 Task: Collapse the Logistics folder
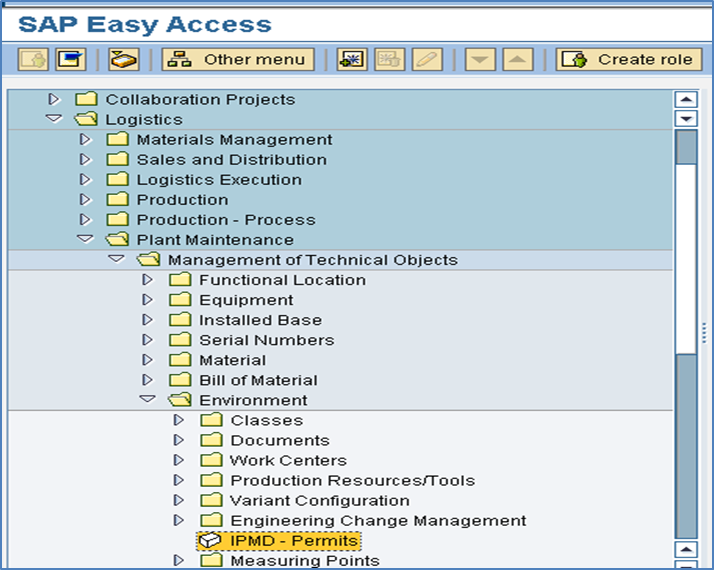click(x=54, y=119)
